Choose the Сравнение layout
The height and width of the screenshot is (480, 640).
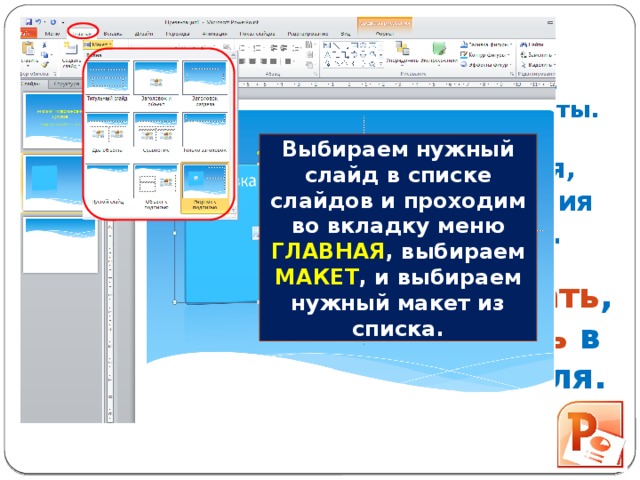(156, 133)
